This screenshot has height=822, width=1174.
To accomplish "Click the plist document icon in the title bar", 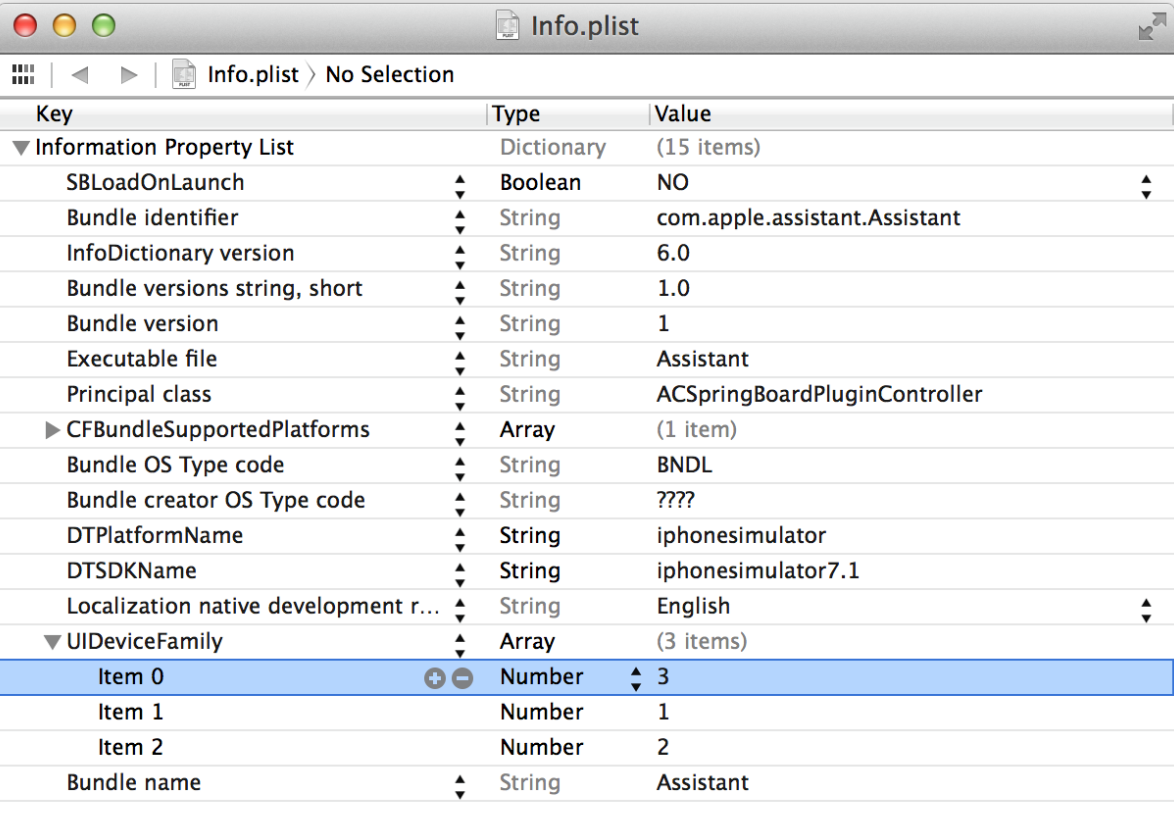I will (x=508, y=25).
